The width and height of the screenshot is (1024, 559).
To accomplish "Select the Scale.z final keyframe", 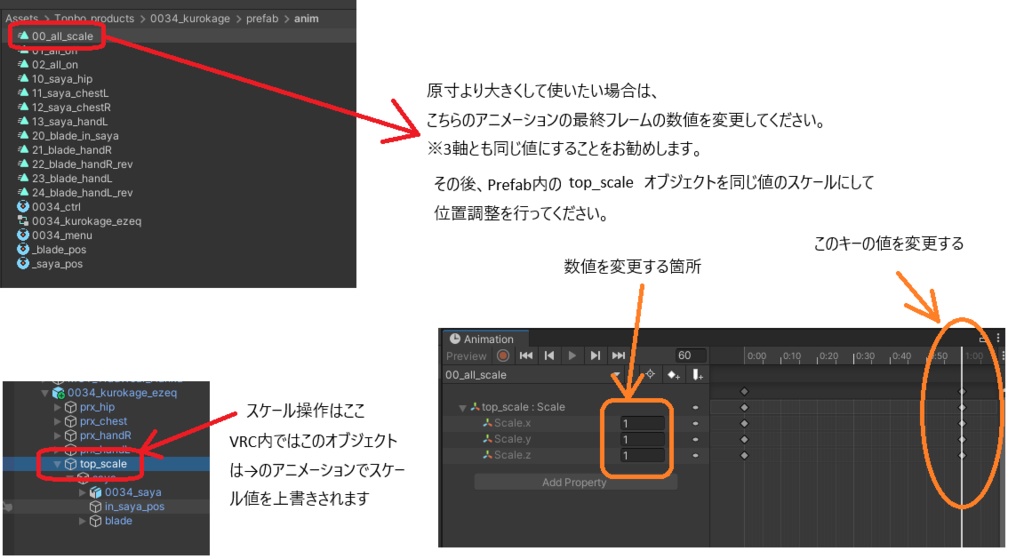I will pyautogui.click(x=961, y=455).
